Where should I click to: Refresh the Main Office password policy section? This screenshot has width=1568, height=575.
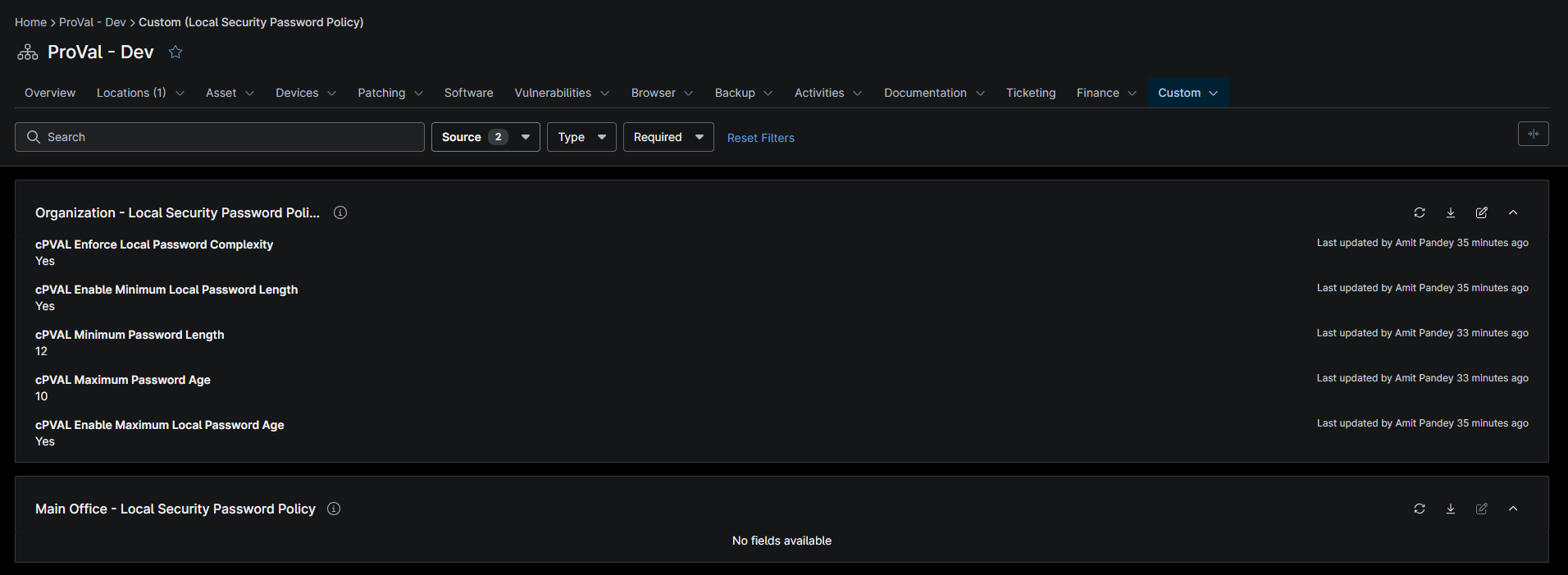tap(1420, 509)
